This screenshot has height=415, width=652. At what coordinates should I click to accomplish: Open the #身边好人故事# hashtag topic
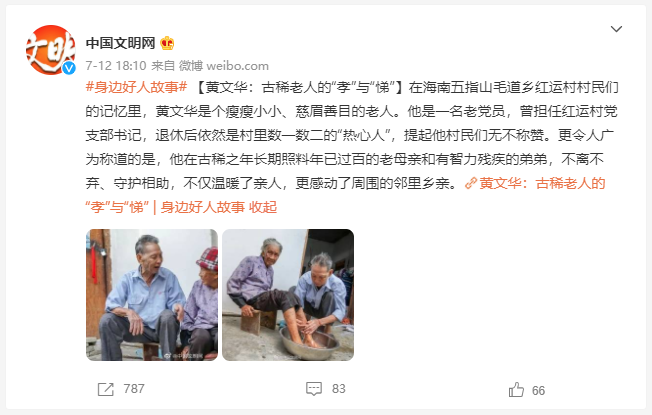[x=136, y=87]
